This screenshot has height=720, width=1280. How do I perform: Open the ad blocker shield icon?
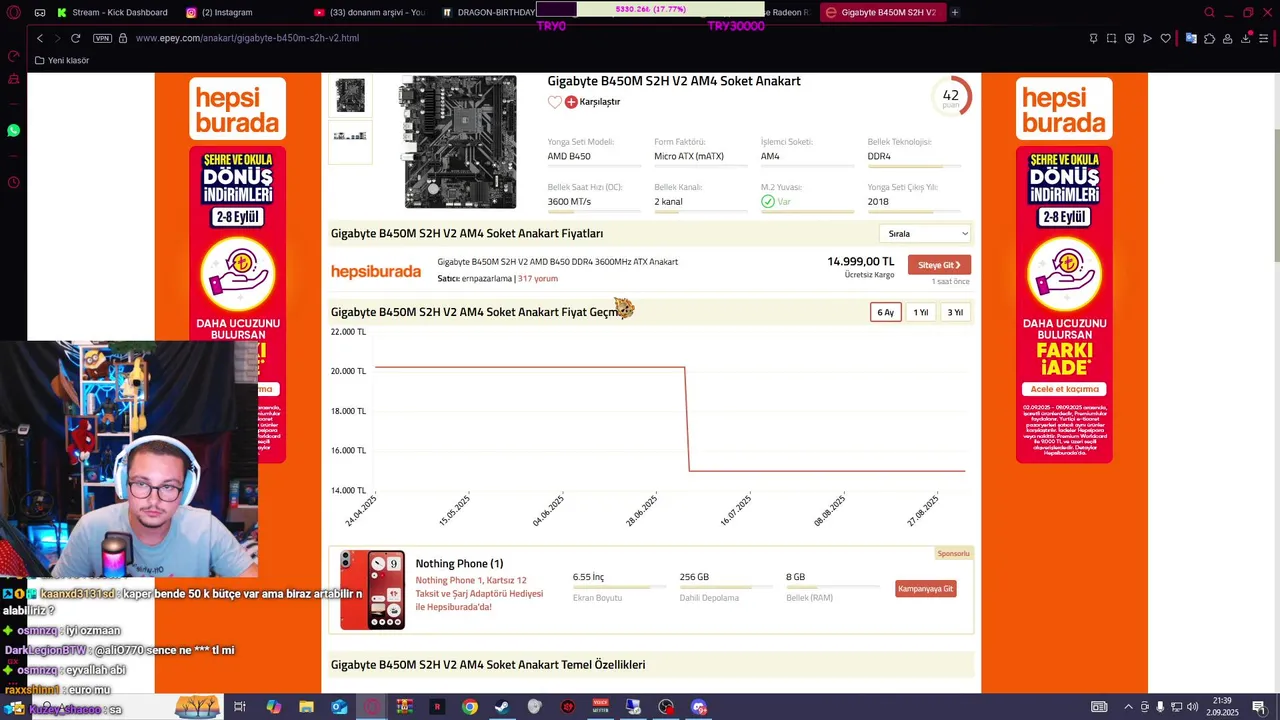point(1129,38)
